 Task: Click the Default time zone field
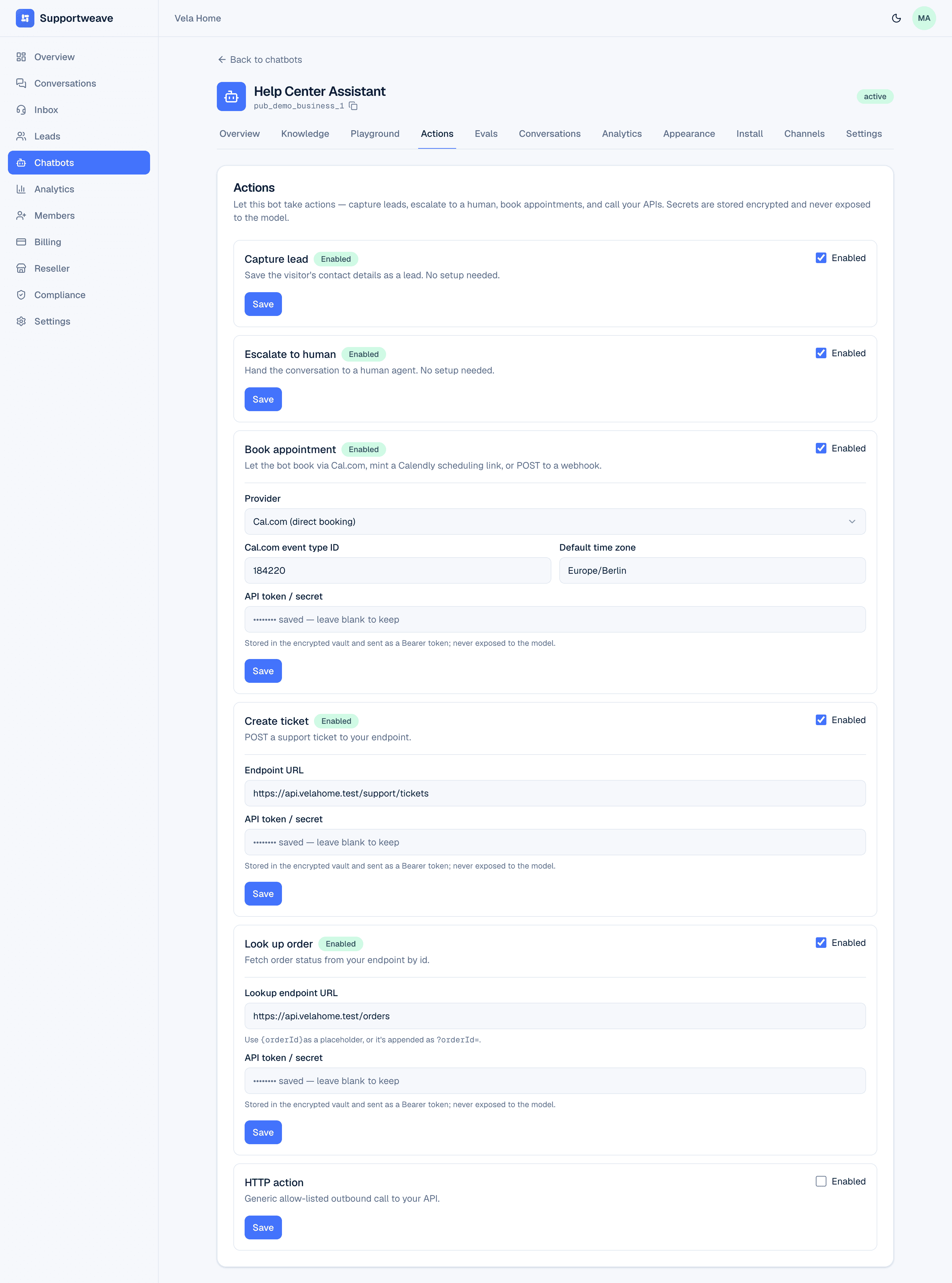click(x=712, y=570)
